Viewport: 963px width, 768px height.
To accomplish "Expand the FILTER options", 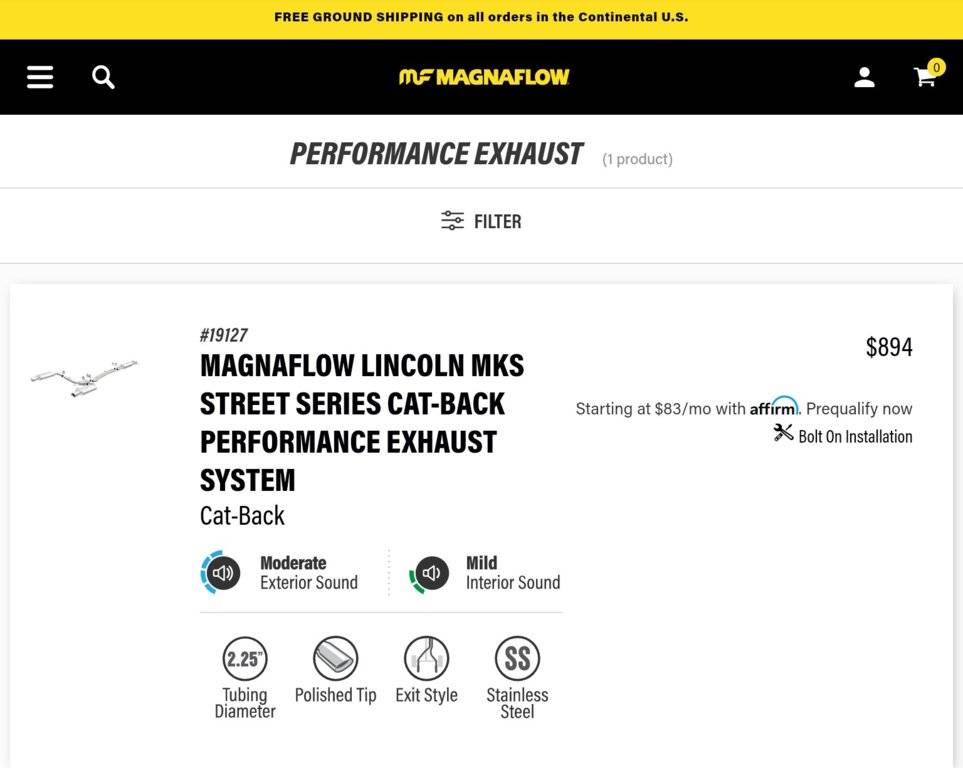I will click(482, 221).
